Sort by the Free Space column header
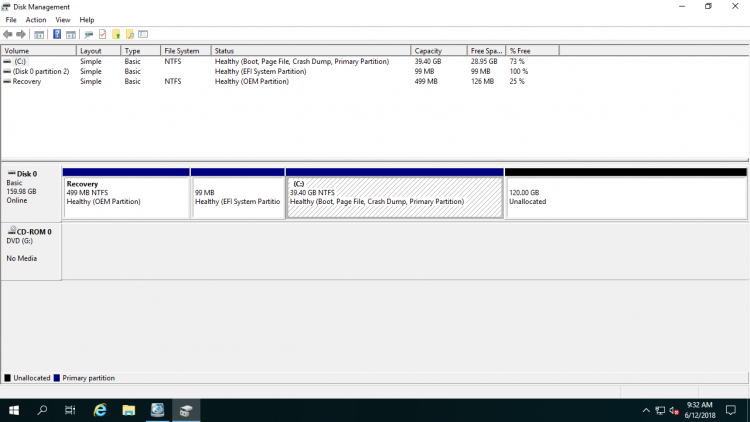 (x=486, y=51)
